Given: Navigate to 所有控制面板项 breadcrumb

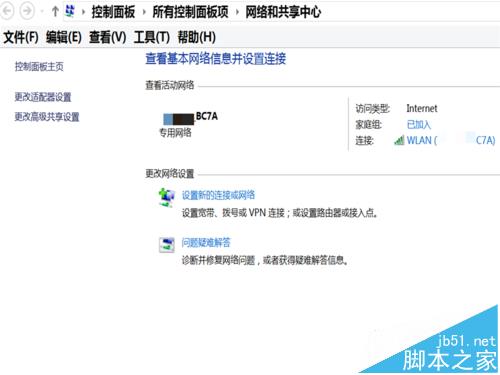Looking at the screenshot, I should point(190,12).
